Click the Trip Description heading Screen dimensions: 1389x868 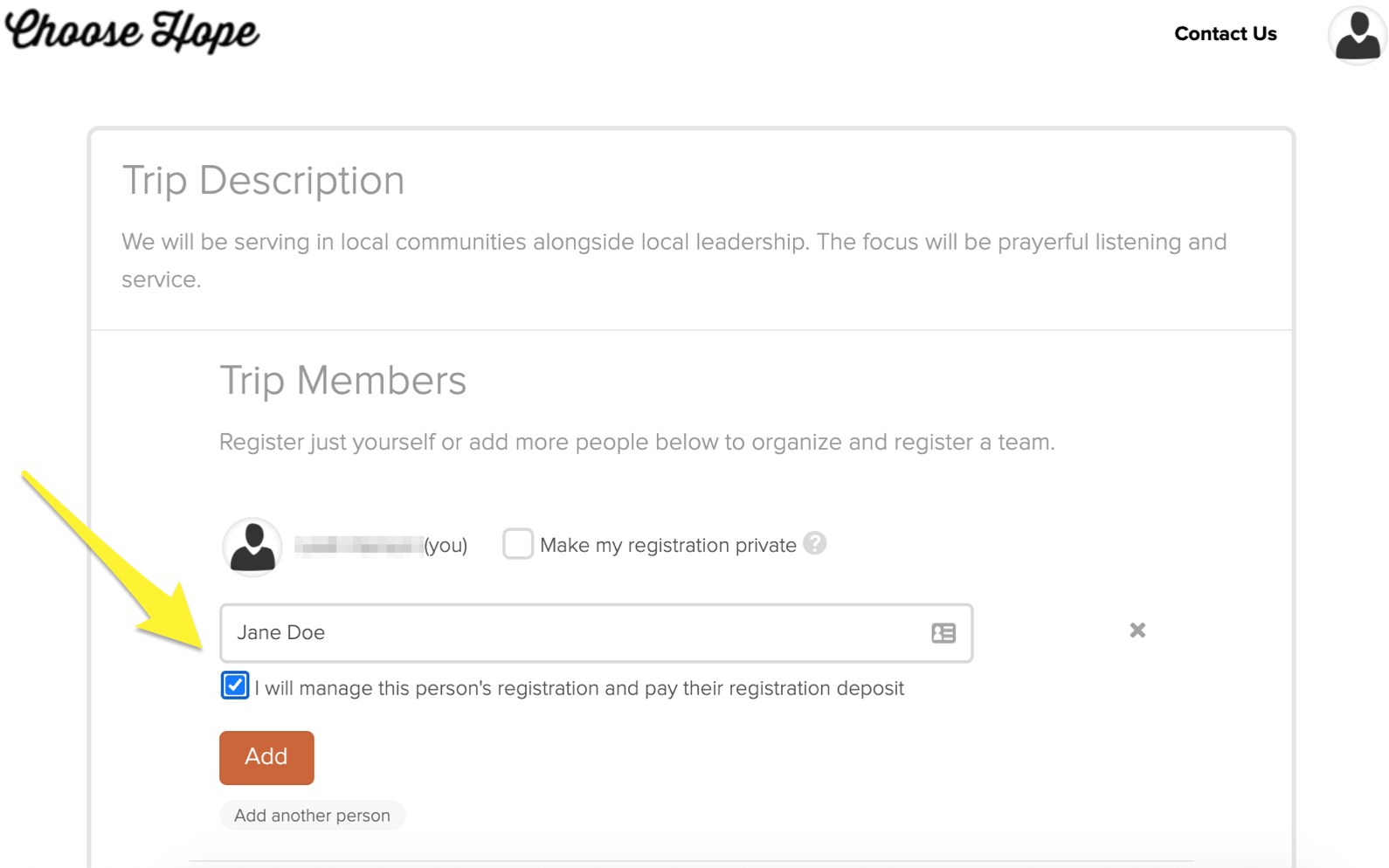point(263,181)
